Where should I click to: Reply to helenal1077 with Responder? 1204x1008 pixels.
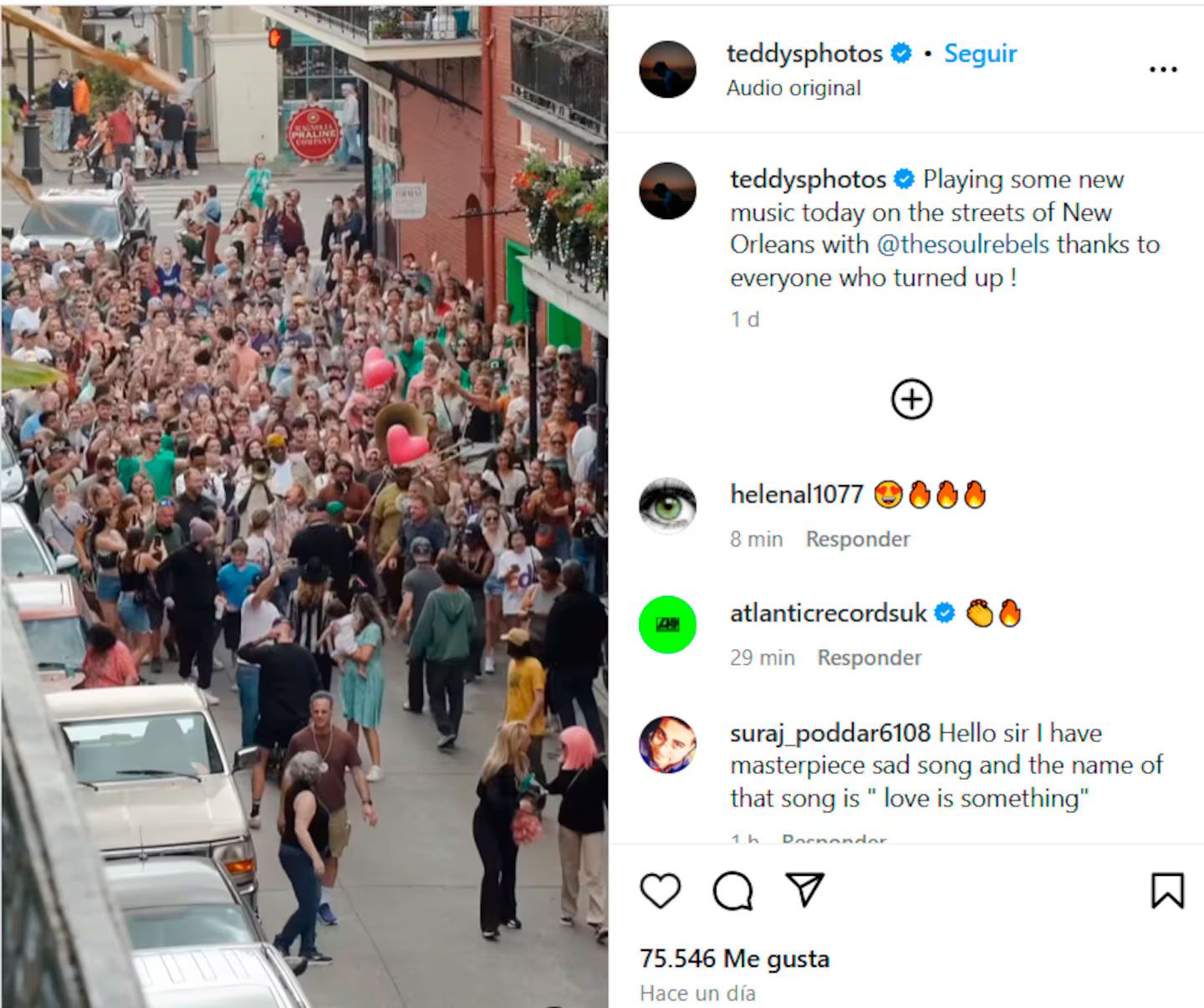(858, 540)
